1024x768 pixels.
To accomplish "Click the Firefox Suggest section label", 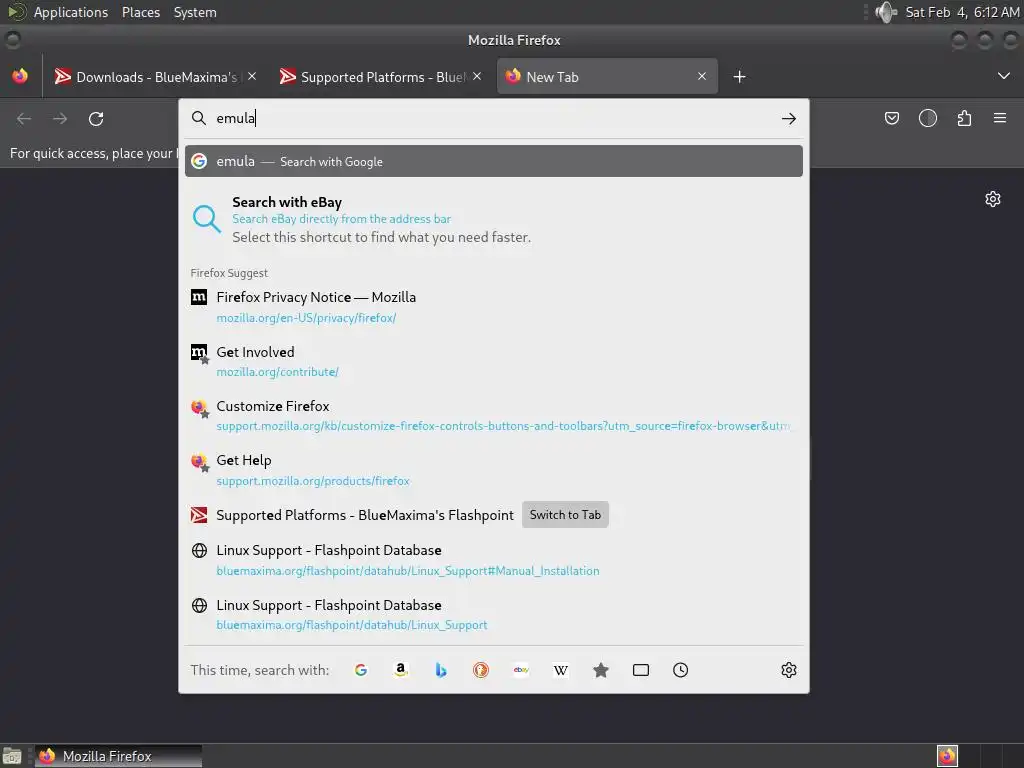I will 229,273.
